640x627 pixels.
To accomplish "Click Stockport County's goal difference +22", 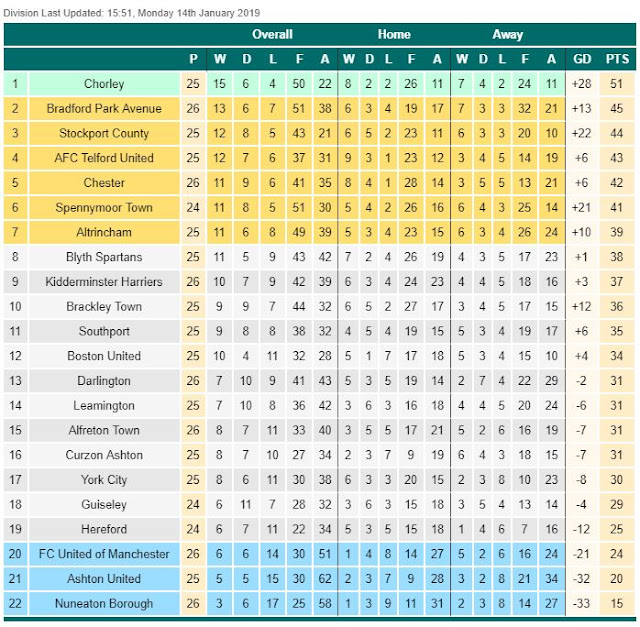I will coord(581,133).
